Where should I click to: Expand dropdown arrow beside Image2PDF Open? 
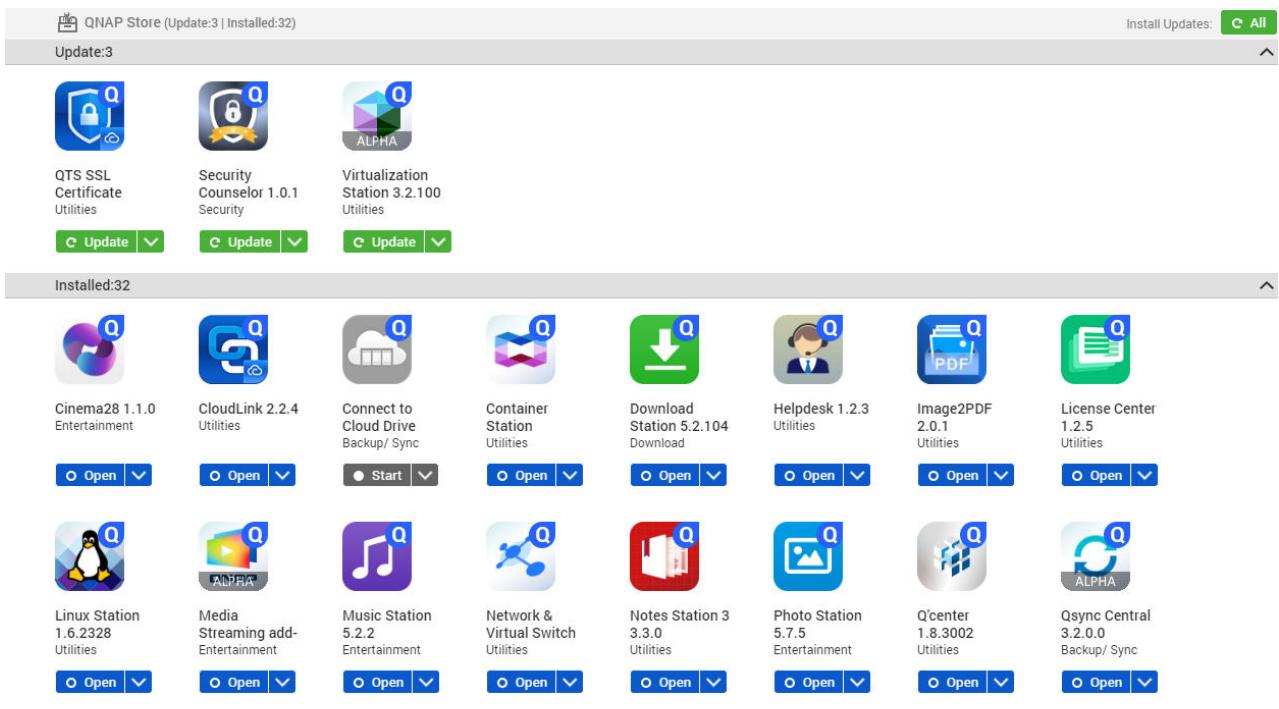click(x=1002, y=476)
